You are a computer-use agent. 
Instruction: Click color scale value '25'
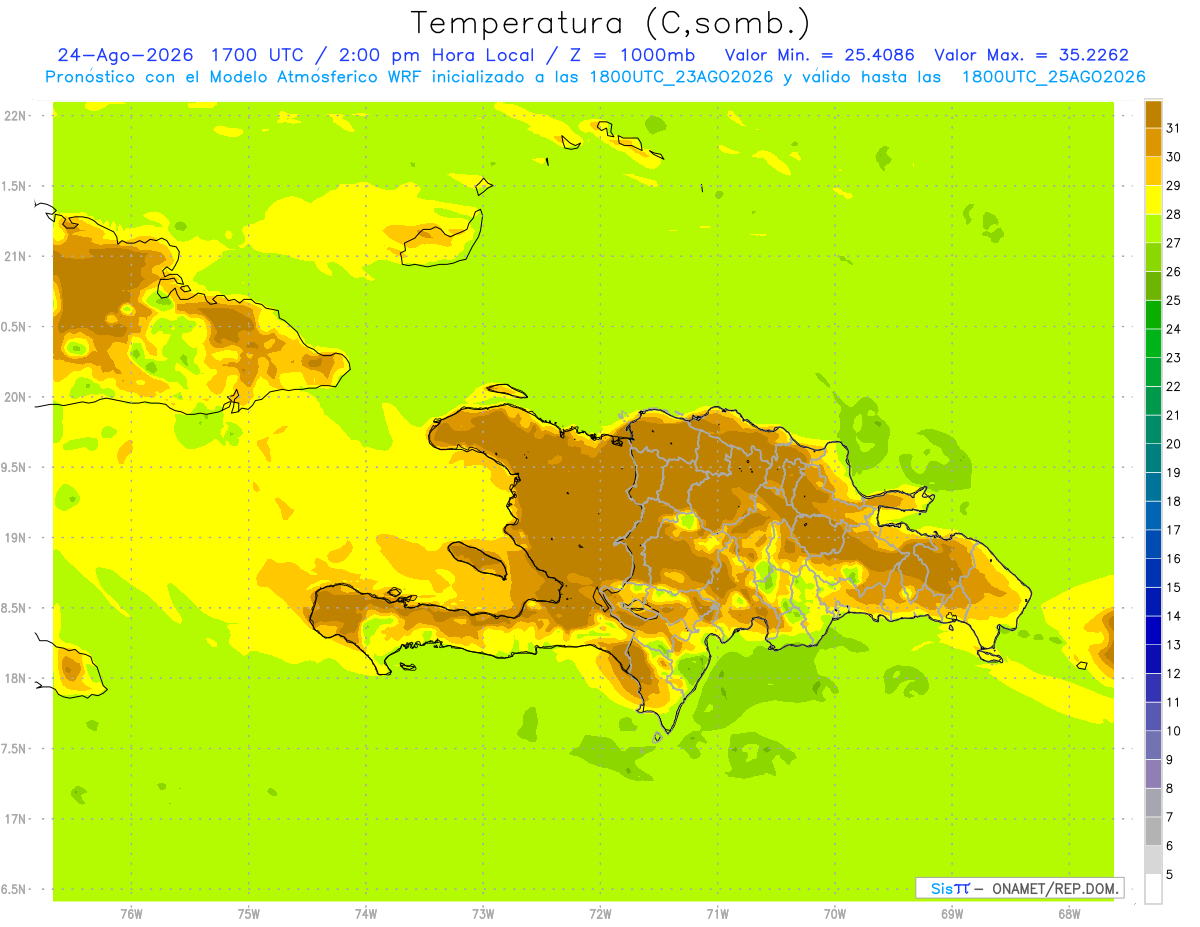(x=1173, y=300)
